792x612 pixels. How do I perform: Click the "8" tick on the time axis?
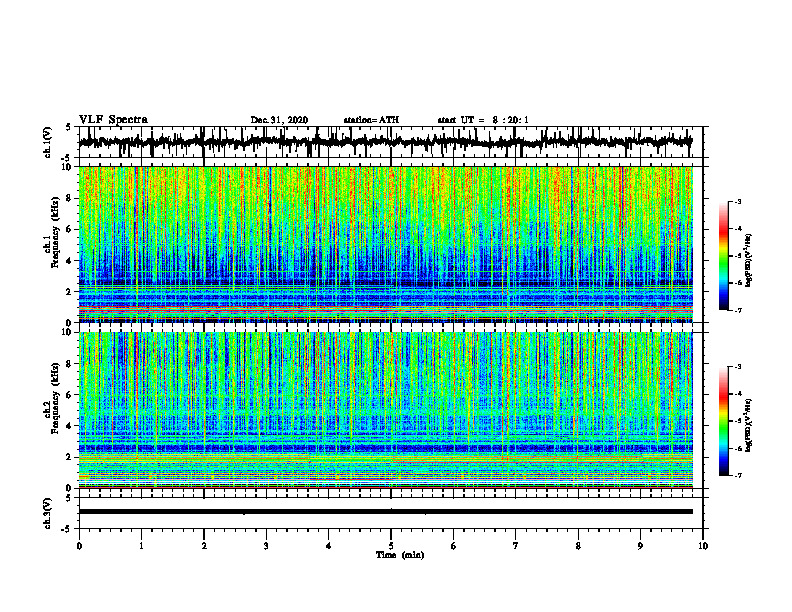click(578, 546)
